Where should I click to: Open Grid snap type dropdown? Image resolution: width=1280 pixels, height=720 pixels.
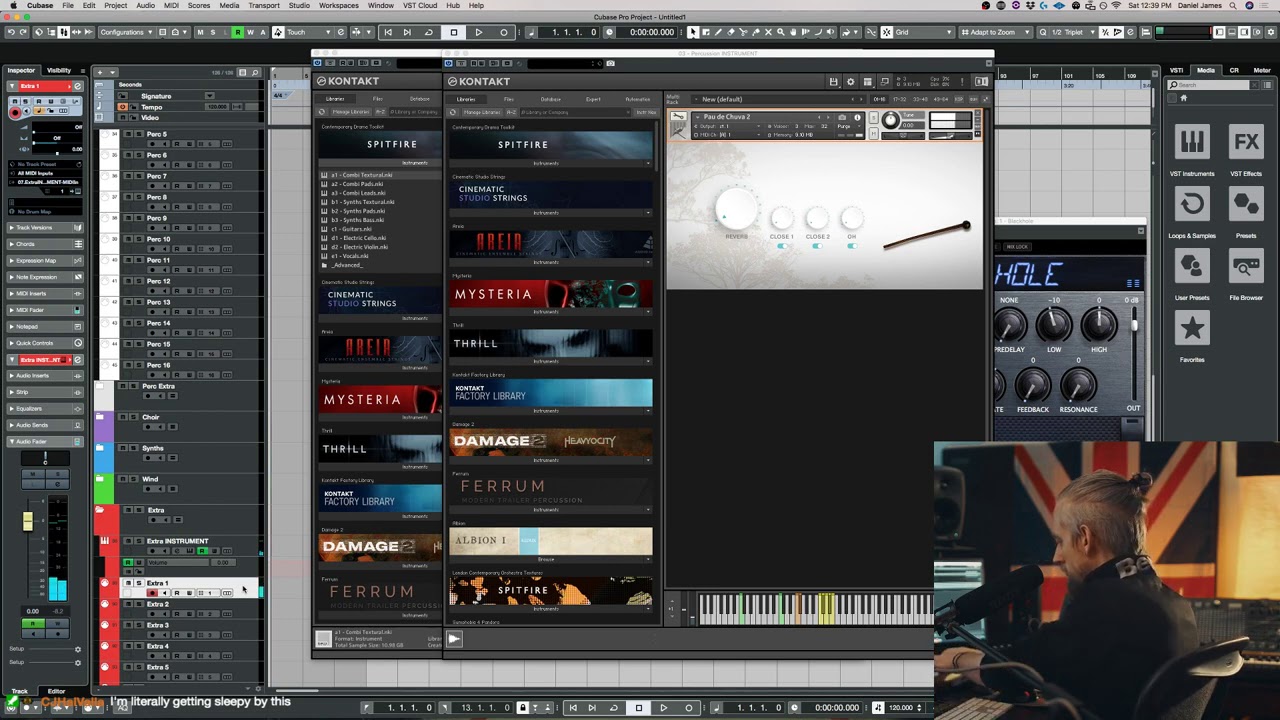click(923, 32)
